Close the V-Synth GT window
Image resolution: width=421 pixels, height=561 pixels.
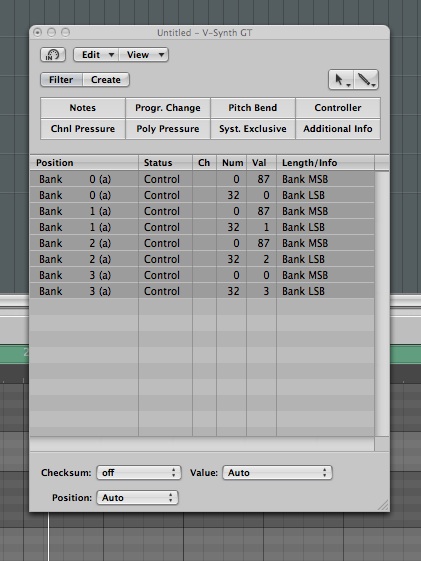[38, 33]
